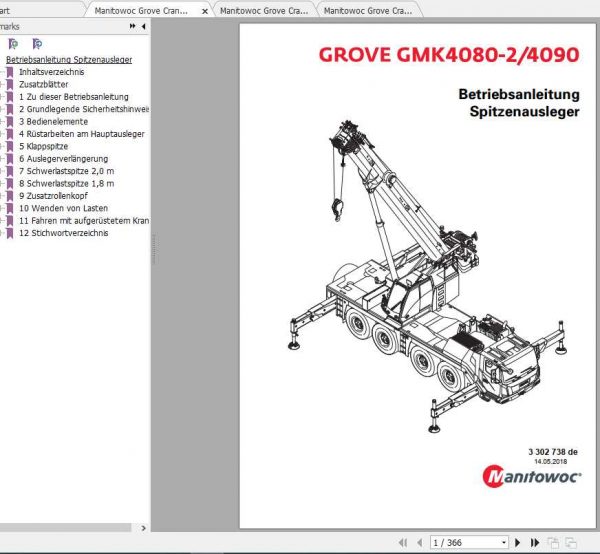Screen dimensions: 600x554
Task: Switch to the third Manitowoc Grove Cra... tab
Action: [264, 11]
